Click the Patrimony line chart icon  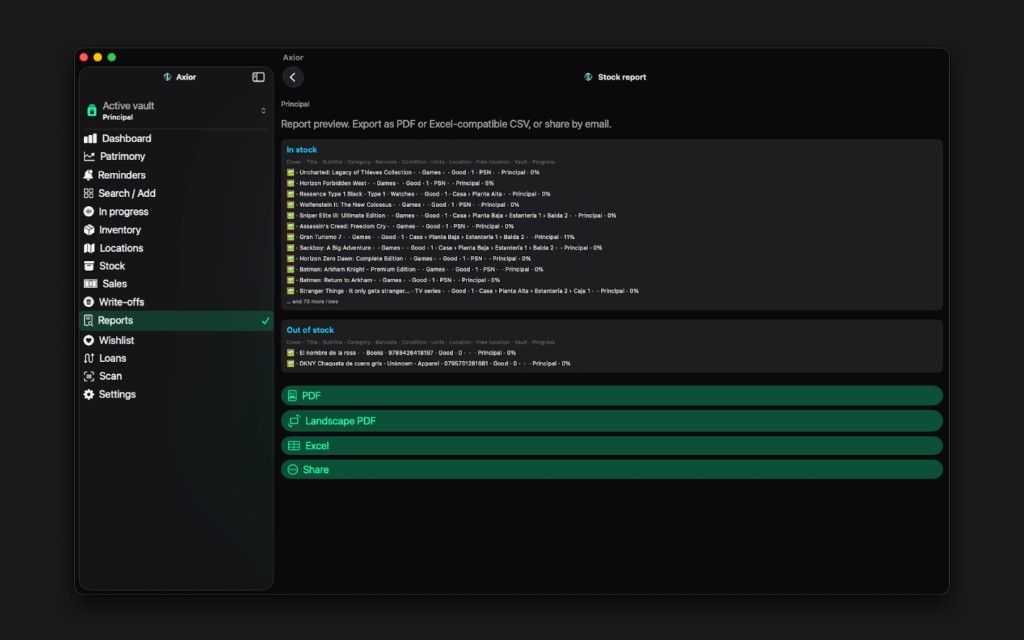[x=89, y=157]
